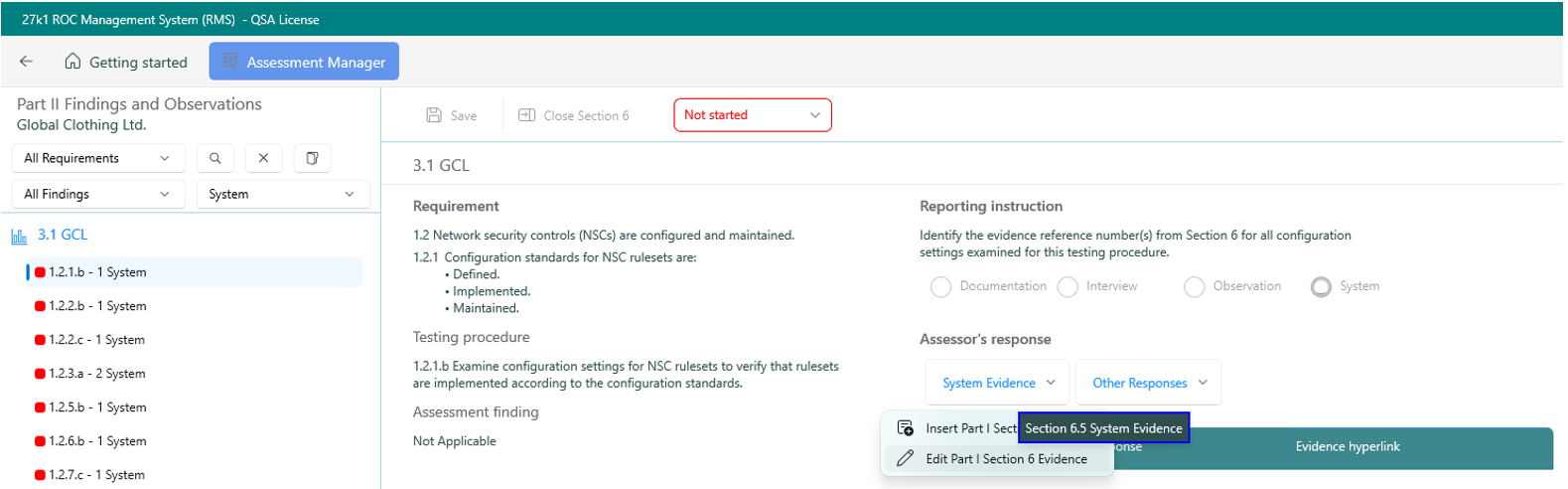The height and width of the screenshot is (489, 1568).
Task: Click the back arrow icon
Action: click(27, 62)
